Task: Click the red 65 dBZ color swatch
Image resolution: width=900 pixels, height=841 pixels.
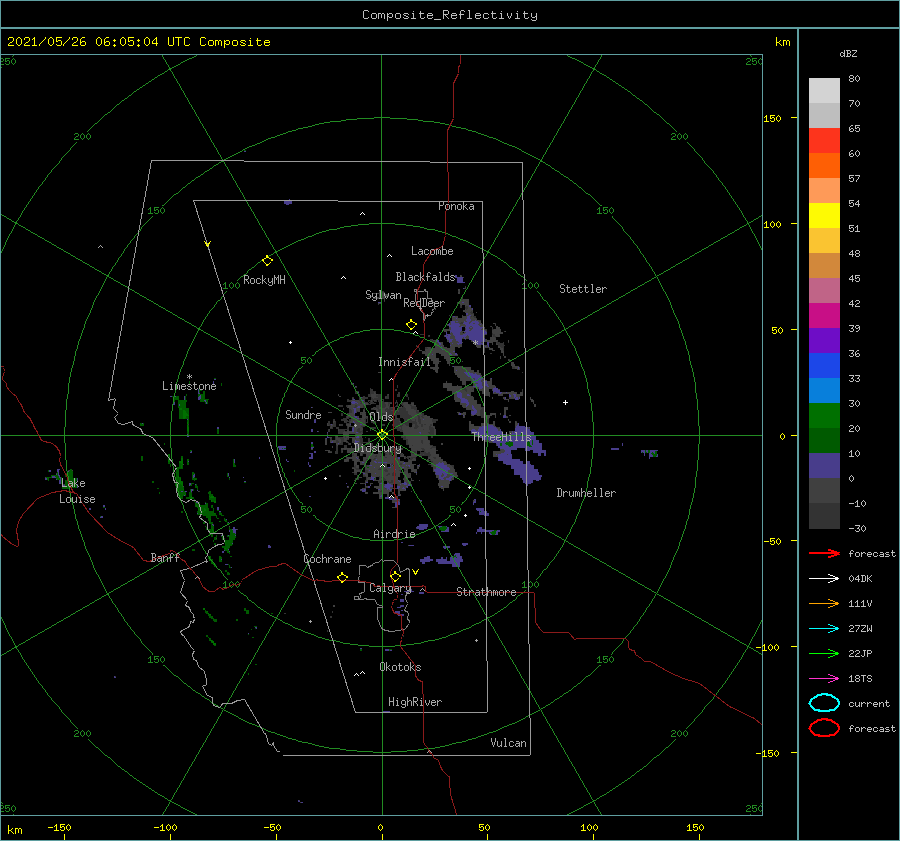Action: [x=824, y=140]
